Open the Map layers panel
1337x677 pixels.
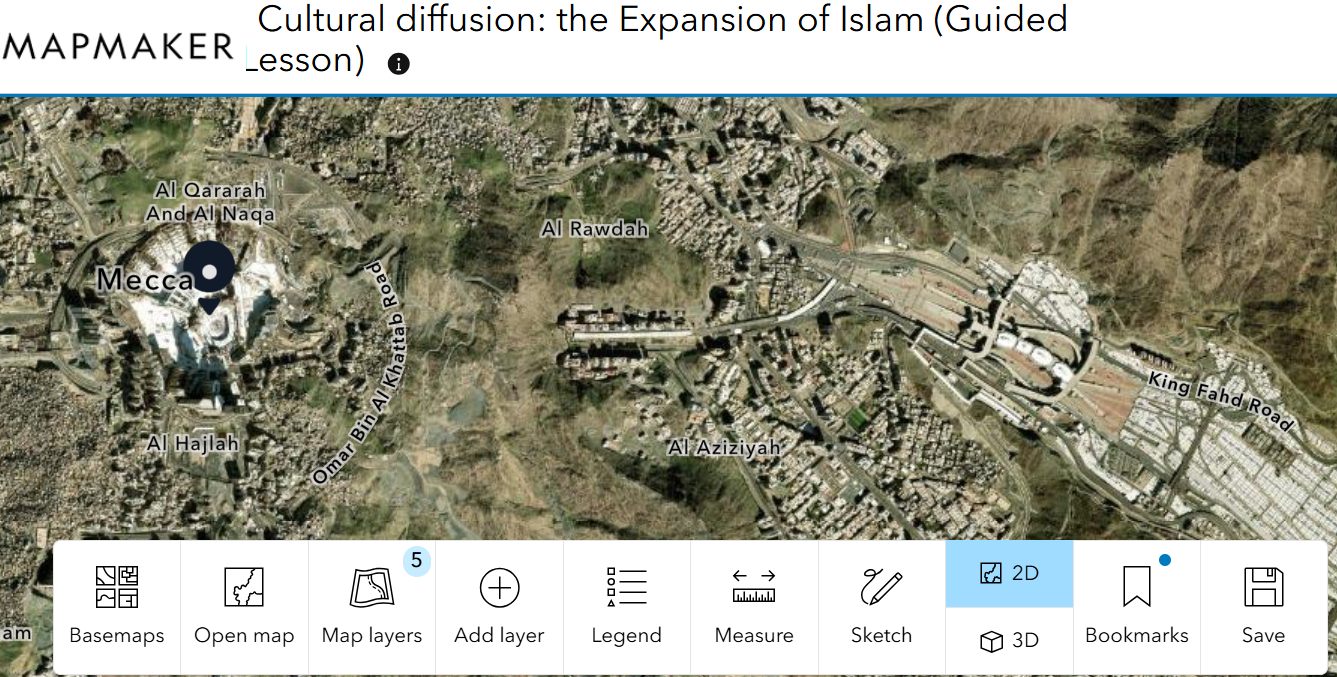tap(372, 606)
